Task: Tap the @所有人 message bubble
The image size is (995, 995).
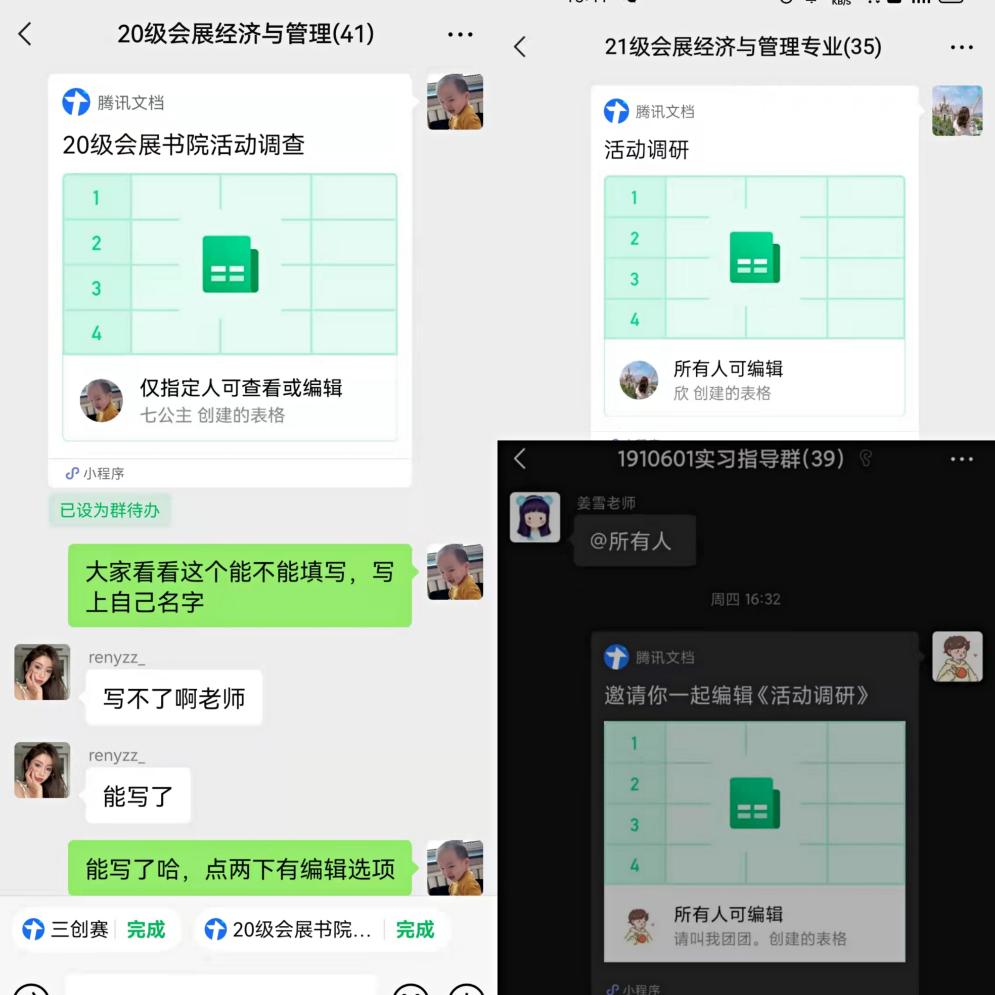Action: click(x=635, y=541)
